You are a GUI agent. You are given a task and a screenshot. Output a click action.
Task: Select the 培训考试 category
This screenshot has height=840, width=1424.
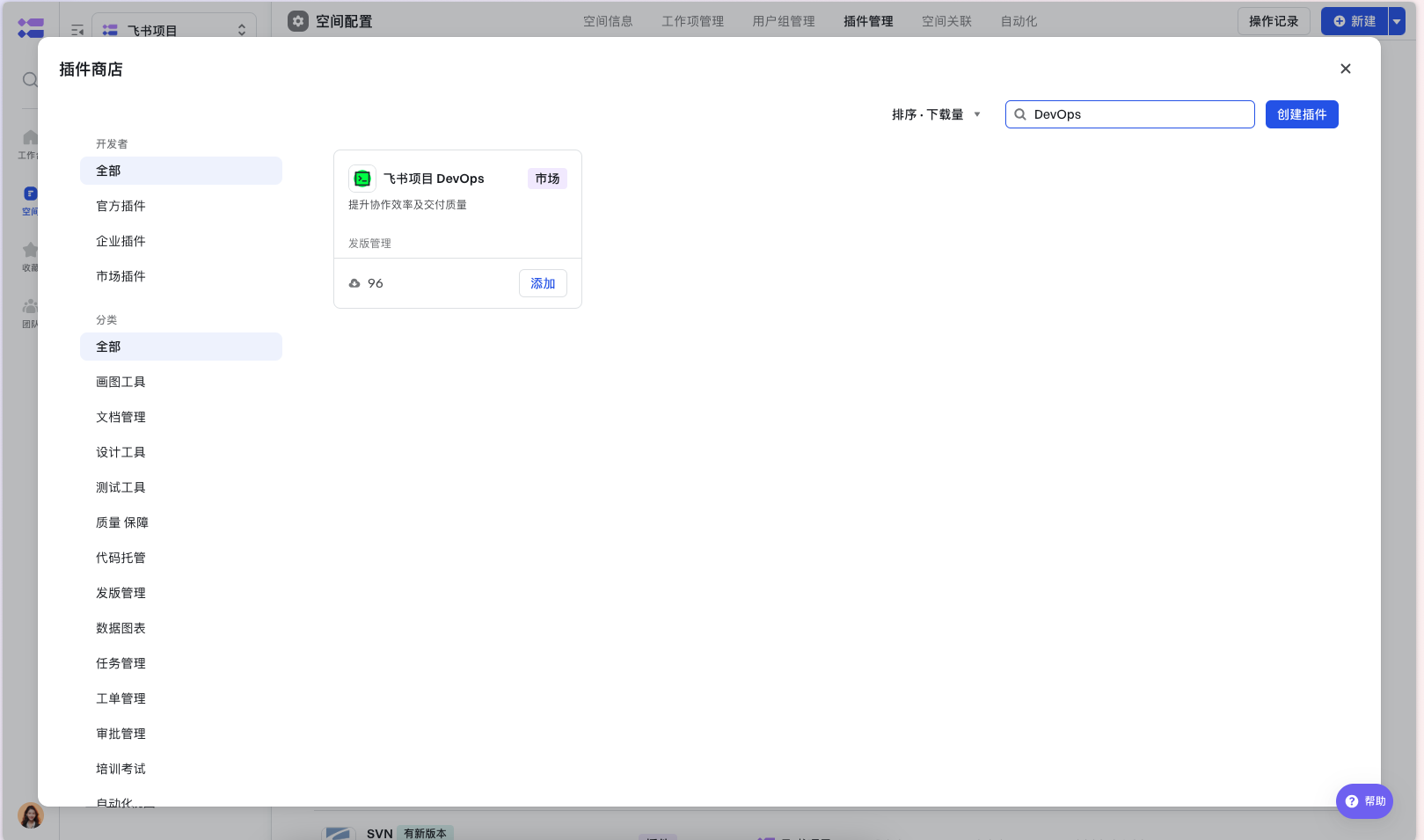pyautogui.click(x=181, y=769)
